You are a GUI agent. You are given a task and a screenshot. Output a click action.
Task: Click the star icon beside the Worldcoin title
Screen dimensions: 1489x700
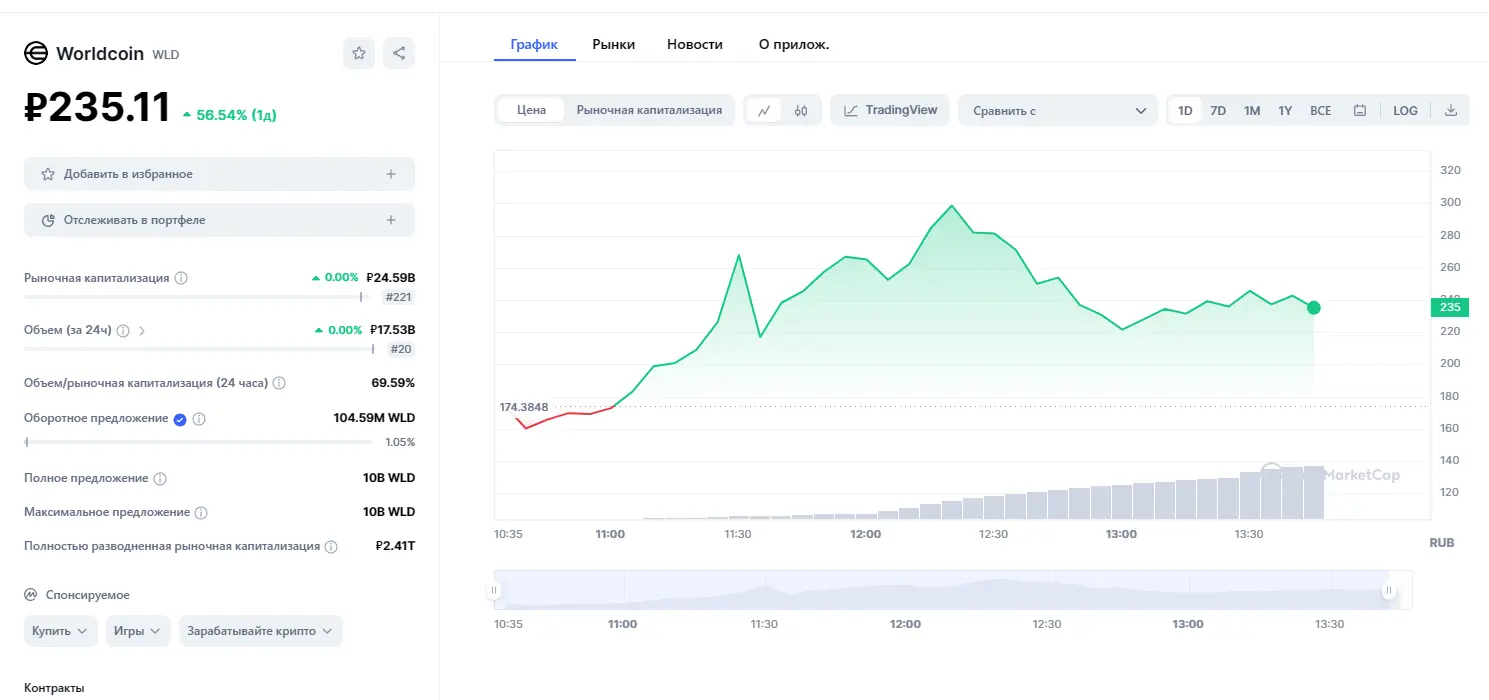[359, 53]
